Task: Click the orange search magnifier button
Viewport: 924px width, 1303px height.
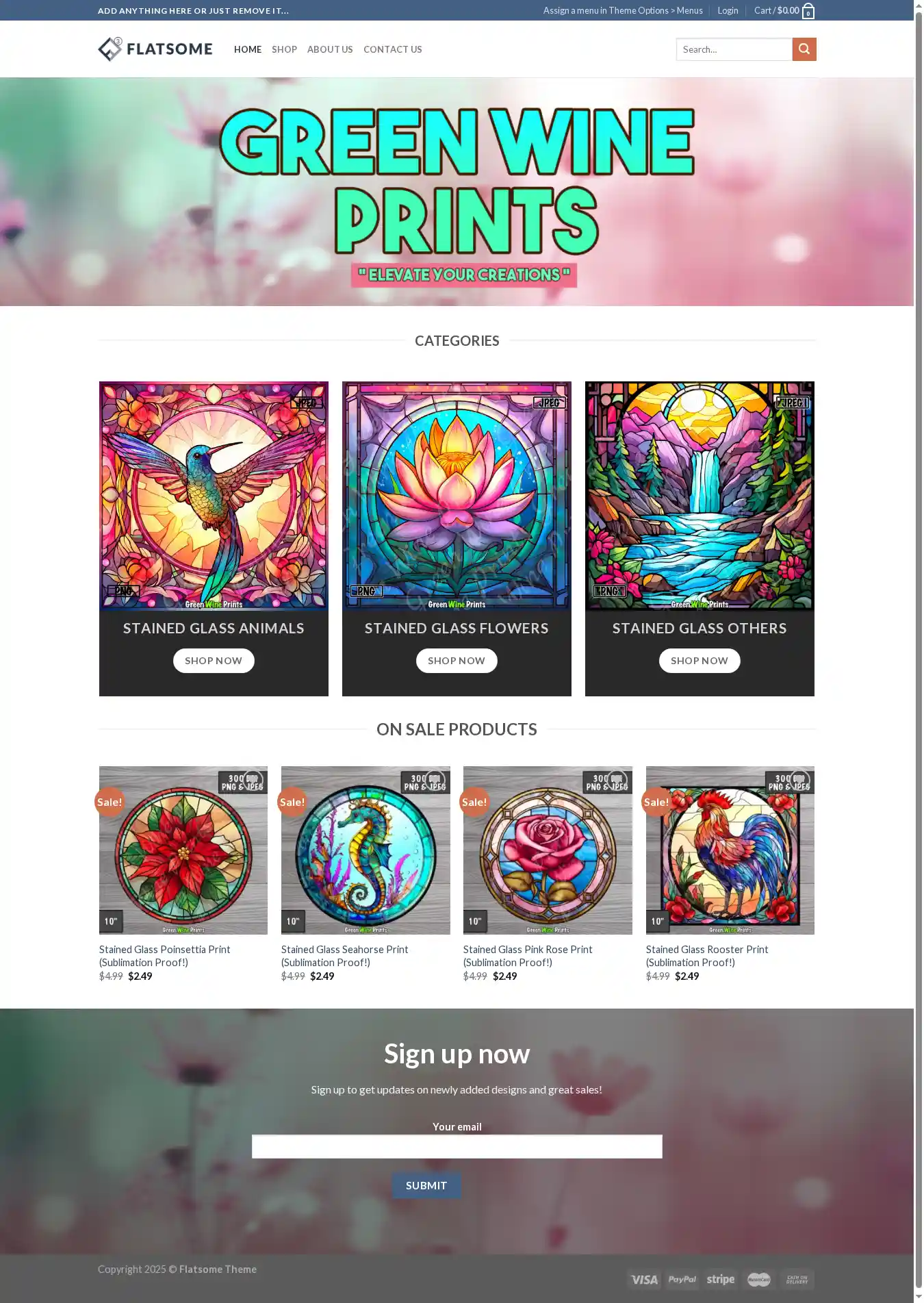Action: click(x=804, y=49)
